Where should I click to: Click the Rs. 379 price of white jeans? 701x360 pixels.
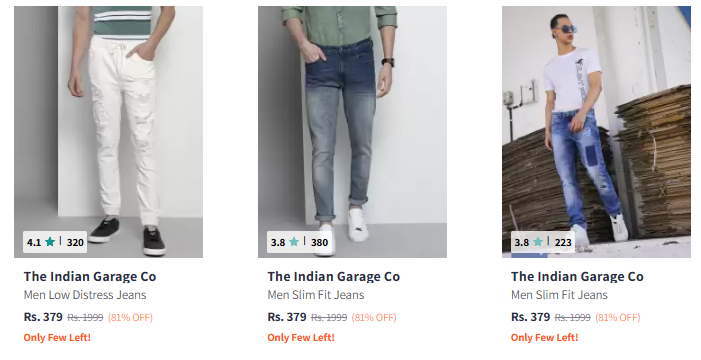43,317
